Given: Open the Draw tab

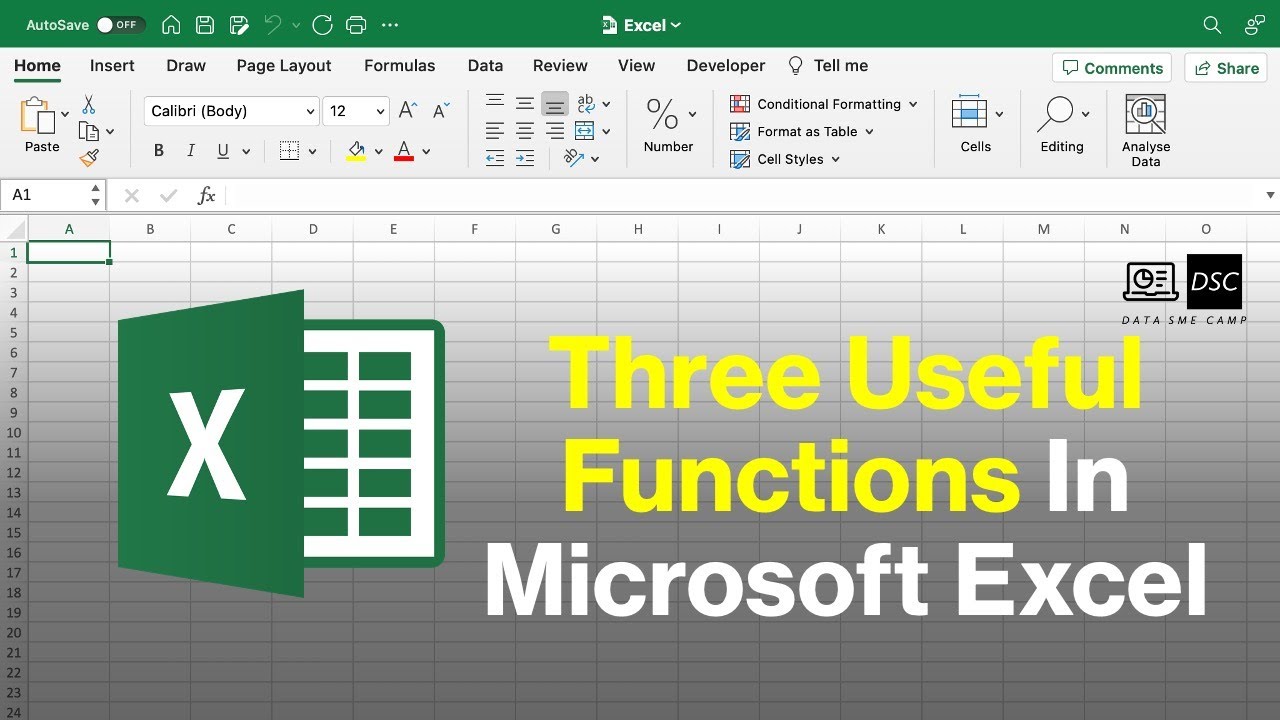Looking at the screenshot, I should click(186, 65).
